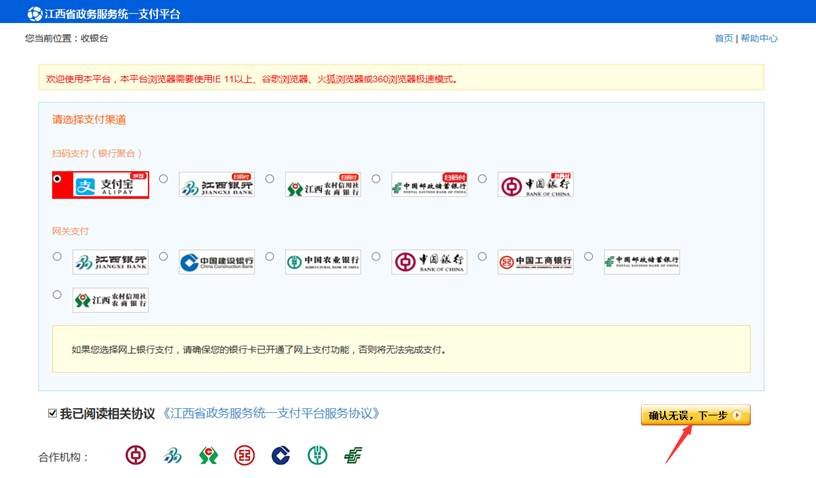Select Jiangxi Rural Credit gateway radio button
Screen dimensions: 816x478
click(x=57, y=294)
